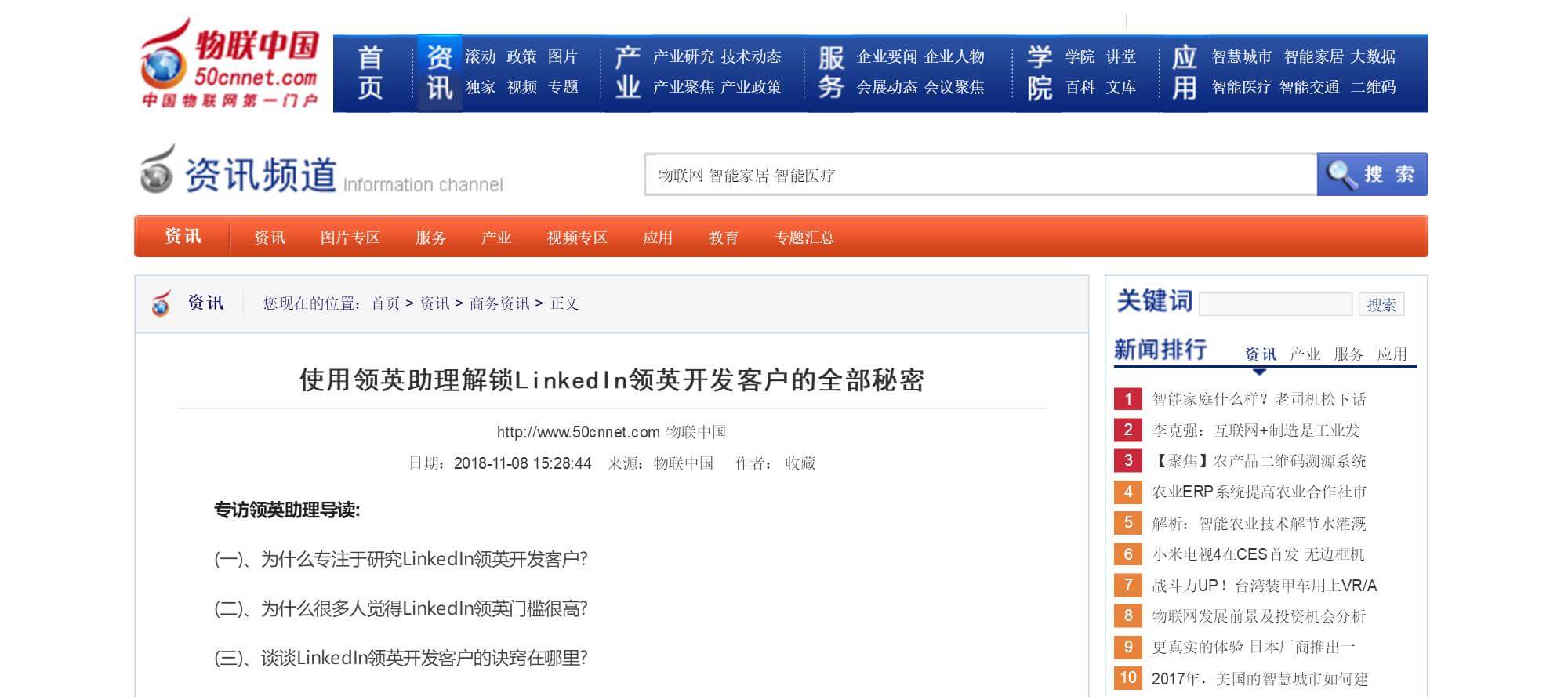Open ranked article 李克强：互联网+制造是工业发
The image size is (1568, 697).
tap(1256, 430)
